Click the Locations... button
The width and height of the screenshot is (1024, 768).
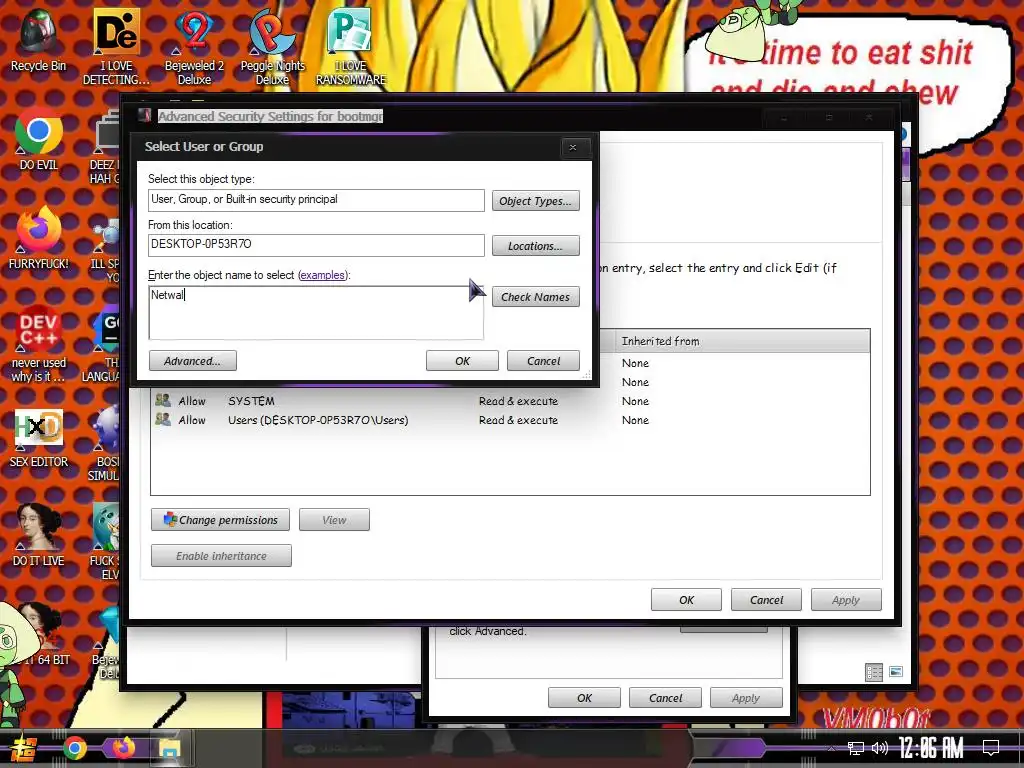(536, 246)
